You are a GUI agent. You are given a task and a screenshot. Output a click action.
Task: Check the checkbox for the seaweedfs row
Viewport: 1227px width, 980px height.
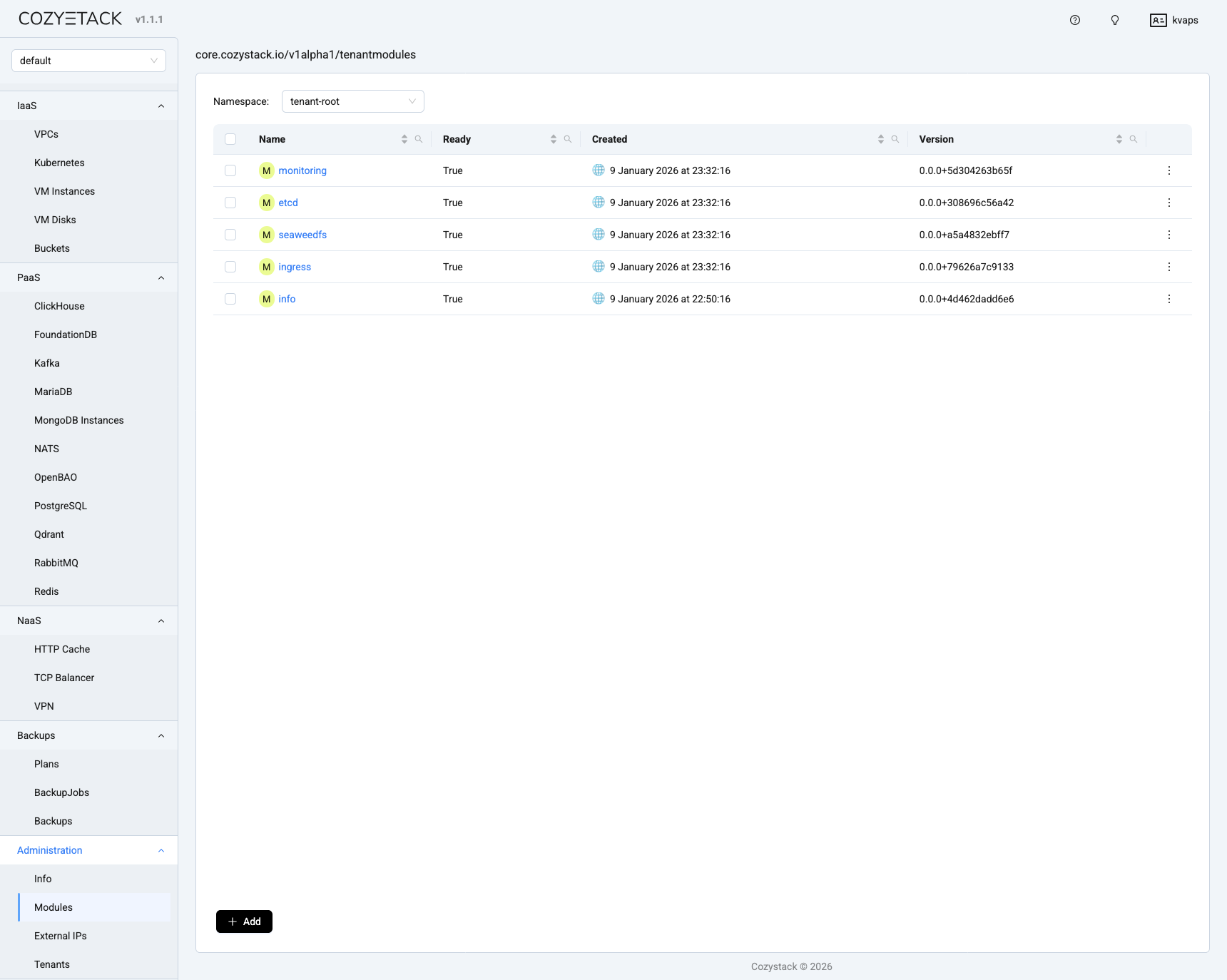(230, 235)
